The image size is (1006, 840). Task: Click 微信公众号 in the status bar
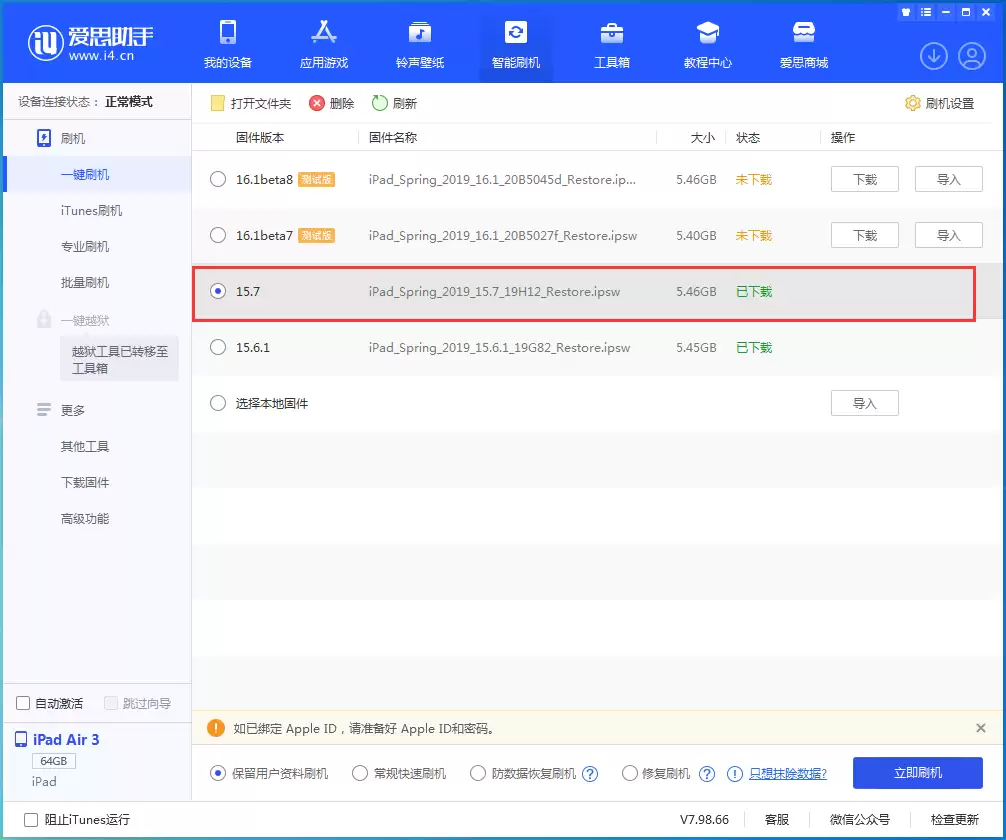point(860,819)
